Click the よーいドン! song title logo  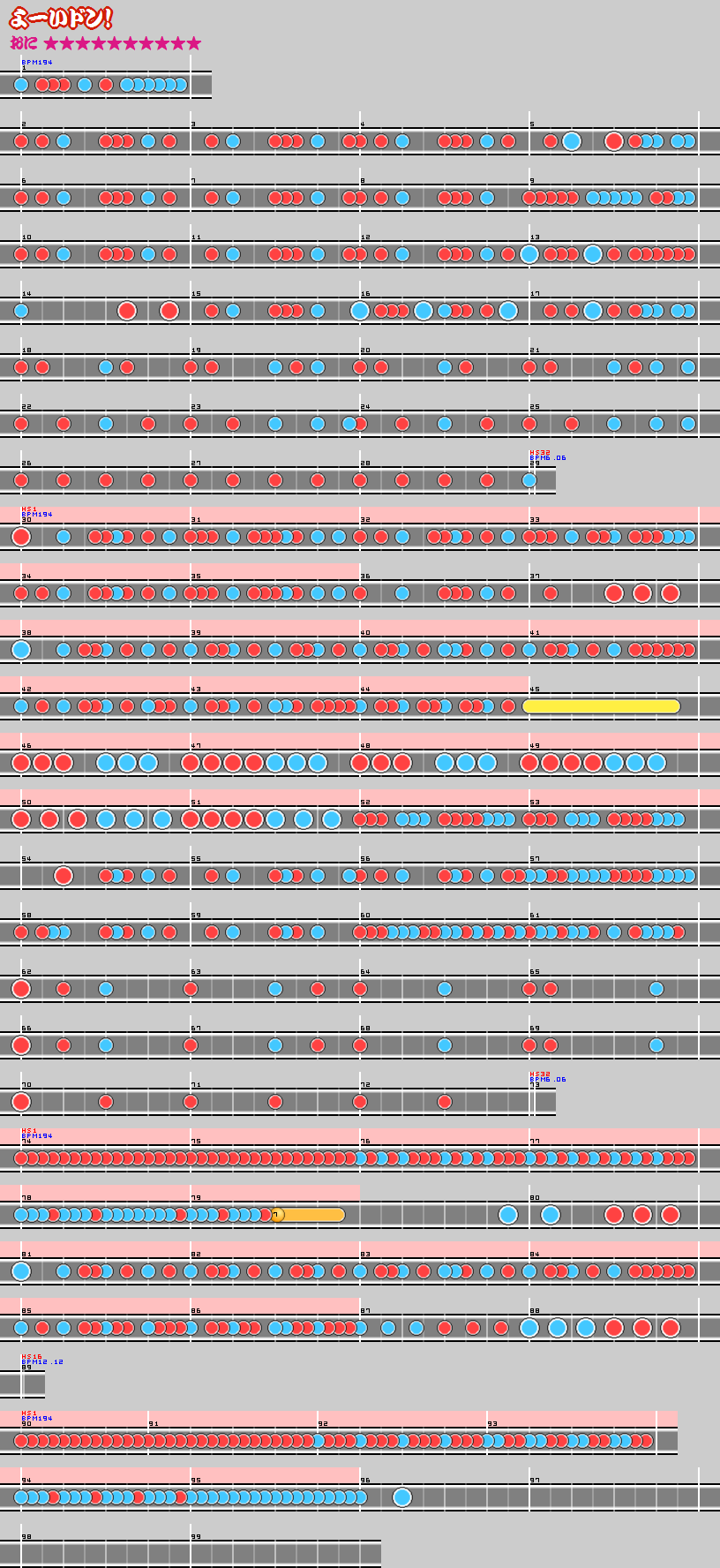pos(61,19)
